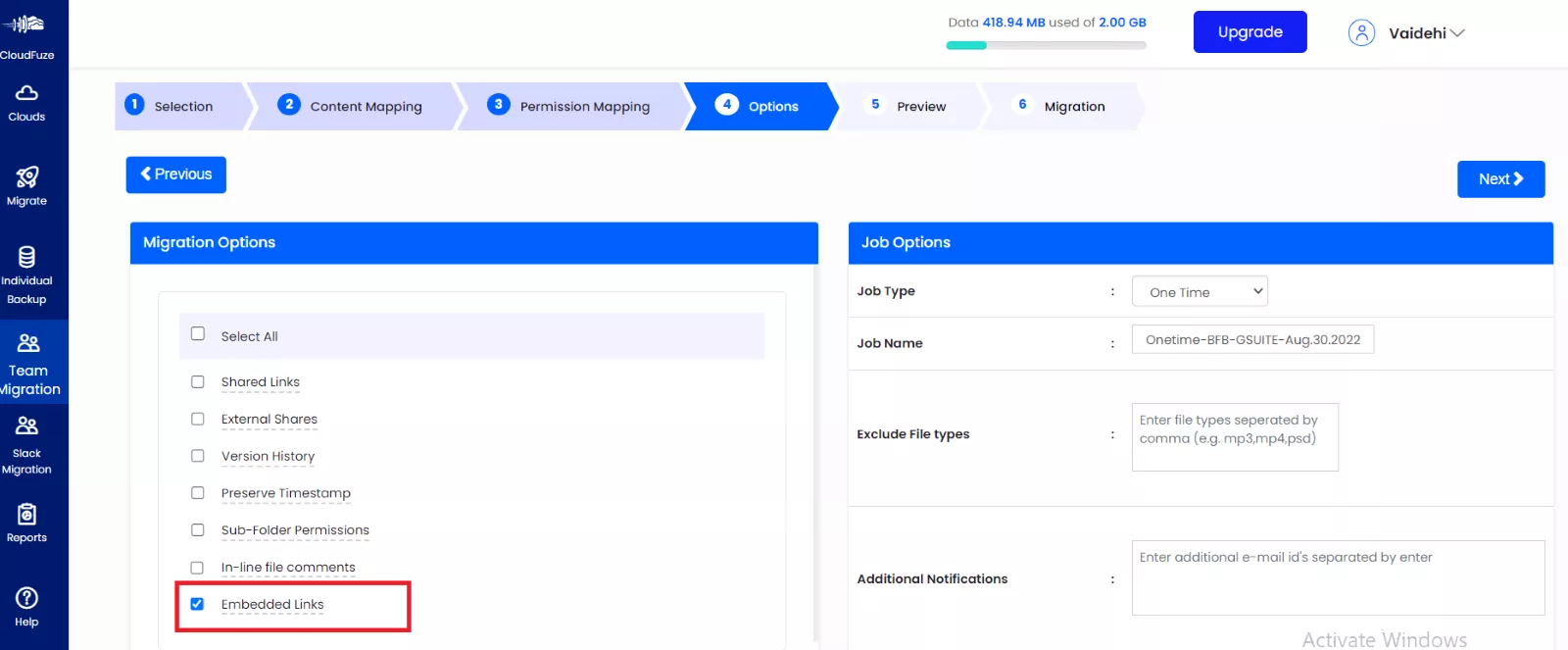Click the Previous button
This screenshot has width=1568, height=650.
point(176,175)
